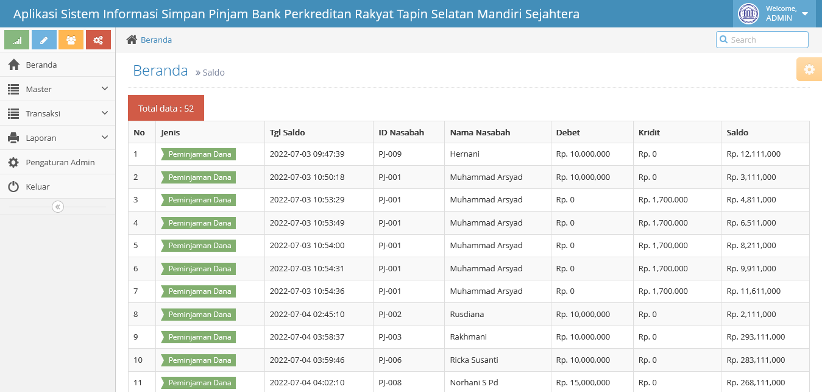Click the Beranda breadcrumb link

tap(156, 40)
